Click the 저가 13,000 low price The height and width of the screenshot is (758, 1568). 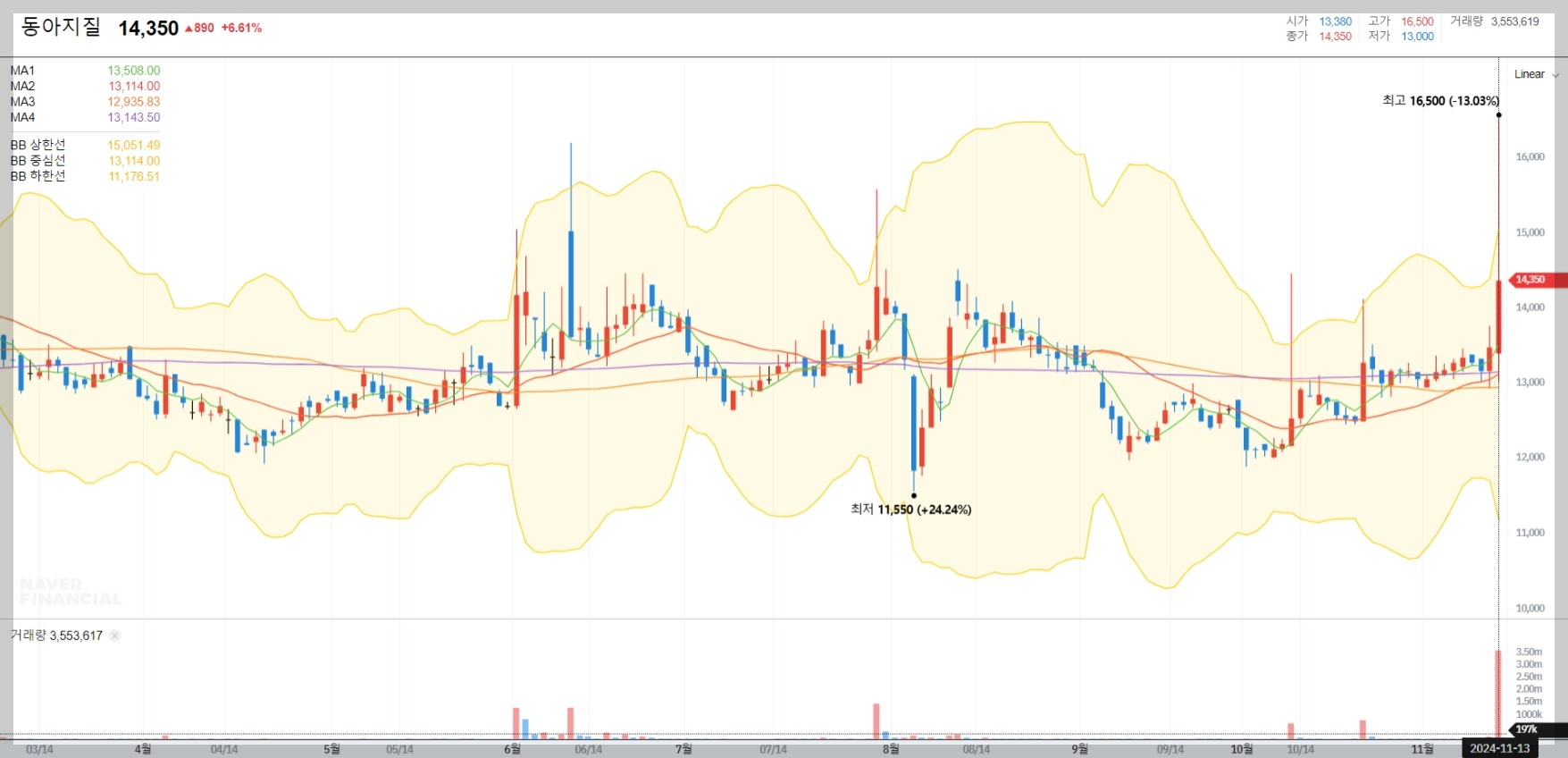pos(1401,37)
